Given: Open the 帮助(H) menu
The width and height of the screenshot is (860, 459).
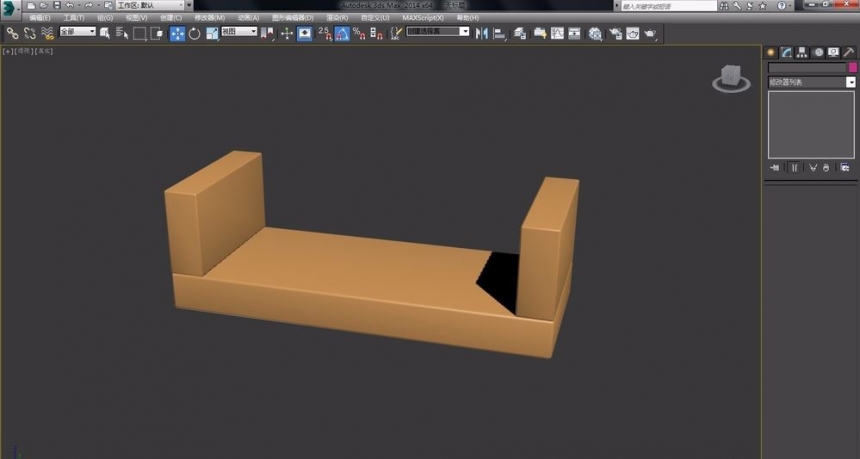Looking at the screenshot, I should 468,18.
